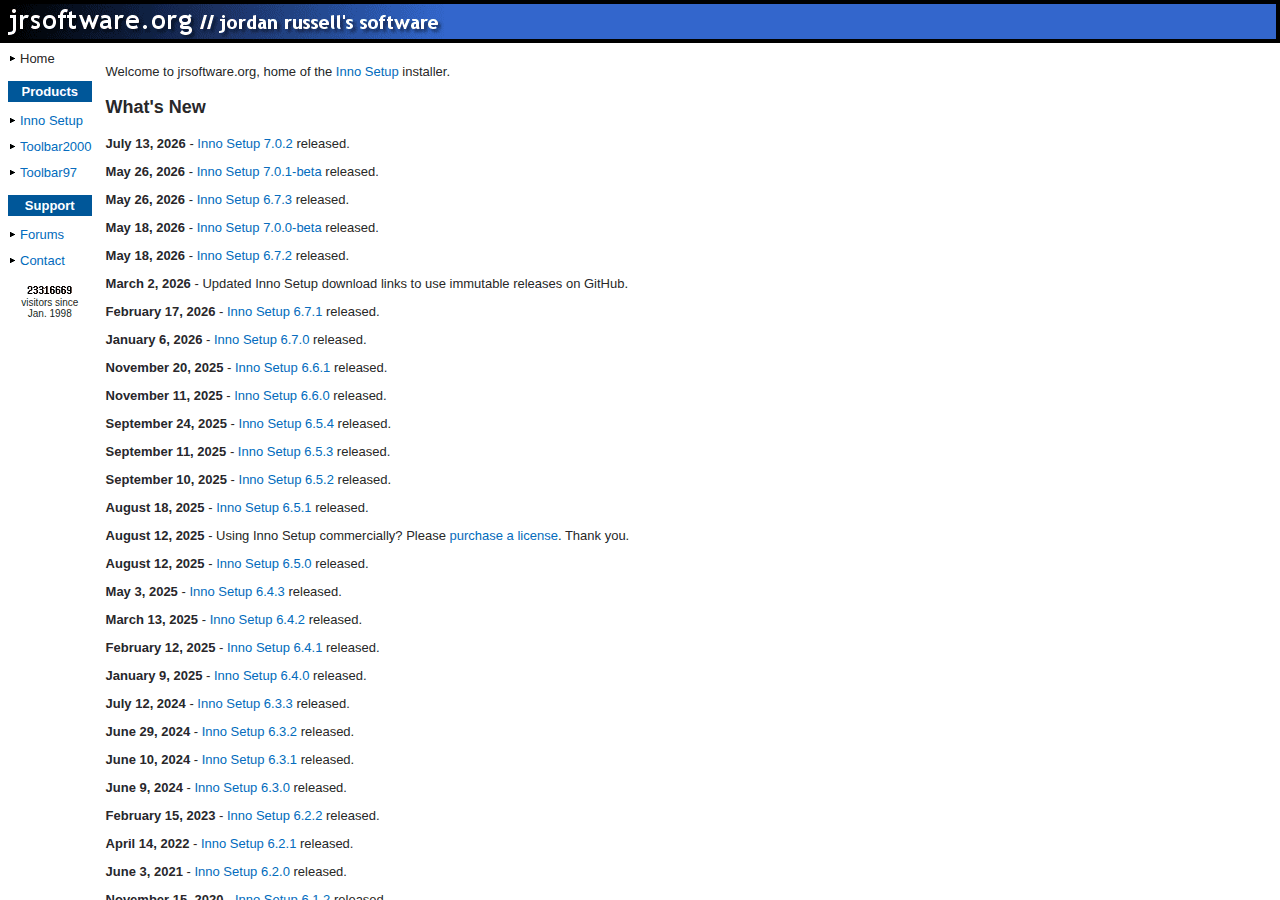This screenshot has width=1280, height=900.
Task: Select the date July 13, 2026
Action: [x=146, y=144]
